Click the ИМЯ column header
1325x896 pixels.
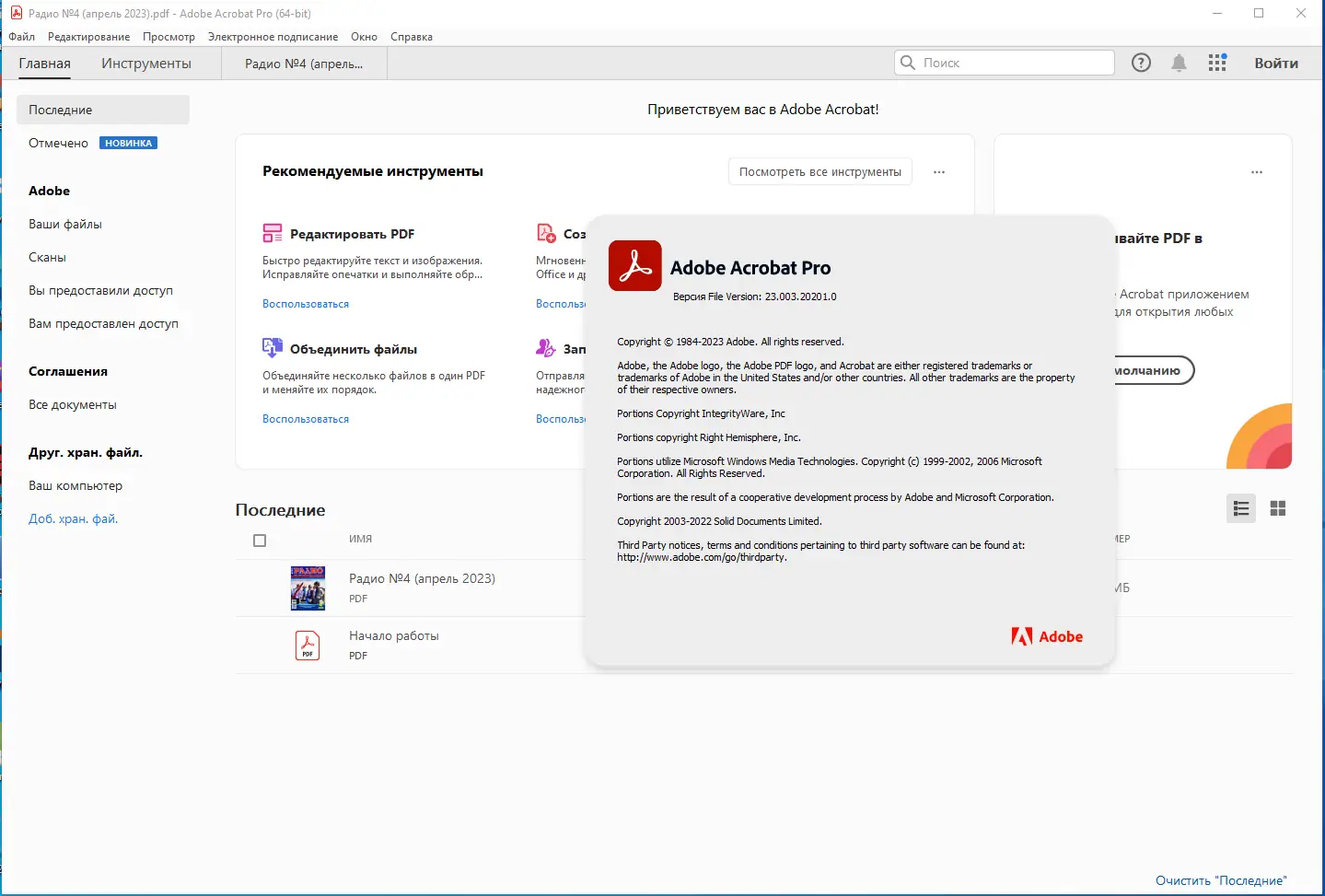coord(360,539)
